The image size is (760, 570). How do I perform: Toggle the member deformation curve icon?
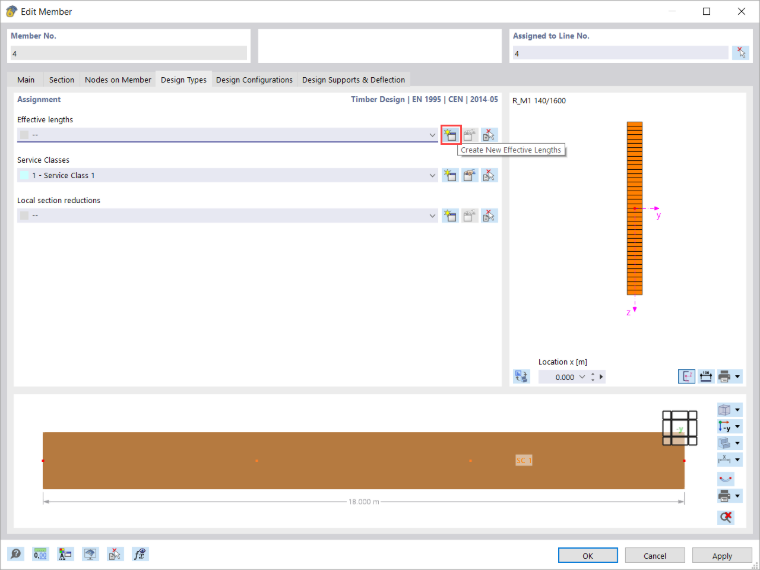726,479
